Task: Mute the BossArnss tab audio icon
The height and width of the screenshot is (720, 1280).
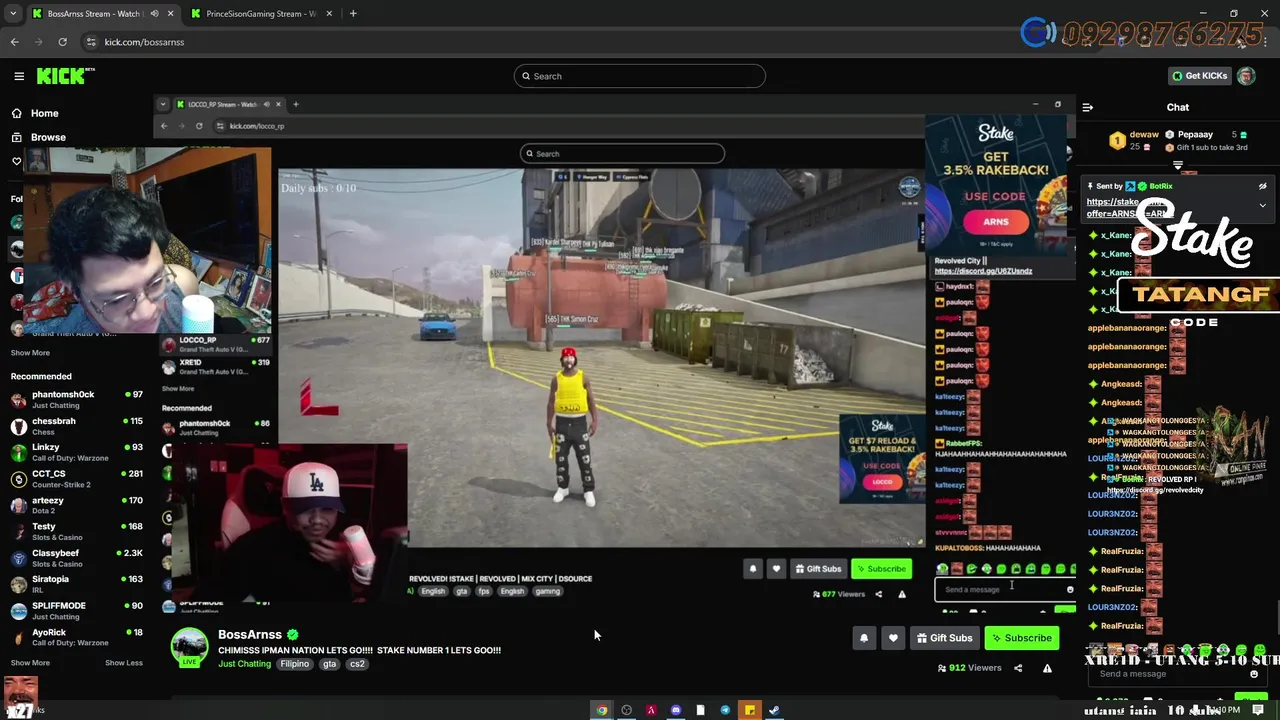Action: (x=154, y=14)
